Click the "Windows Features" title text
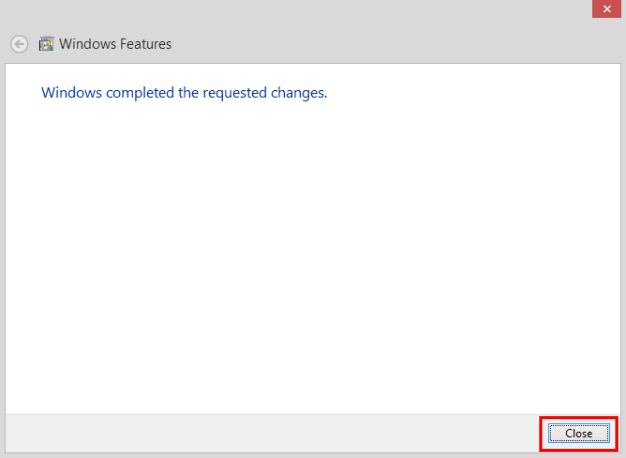The image size is (626, 458). tap(115, 44)
